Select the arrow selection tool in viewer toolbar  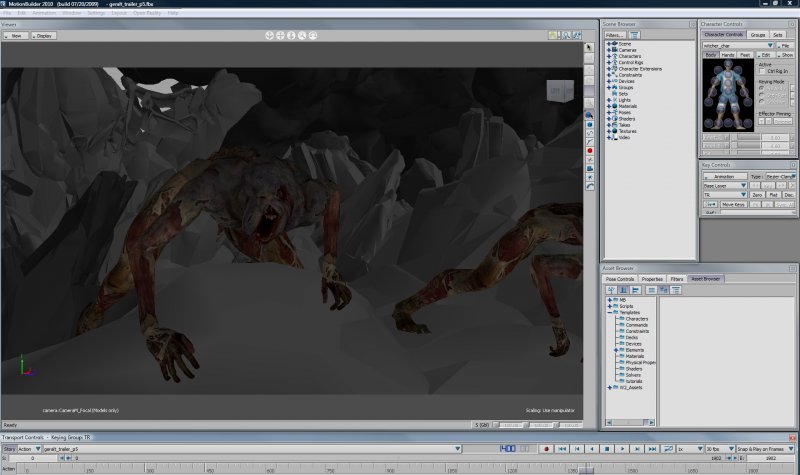(x=589, y=47)
